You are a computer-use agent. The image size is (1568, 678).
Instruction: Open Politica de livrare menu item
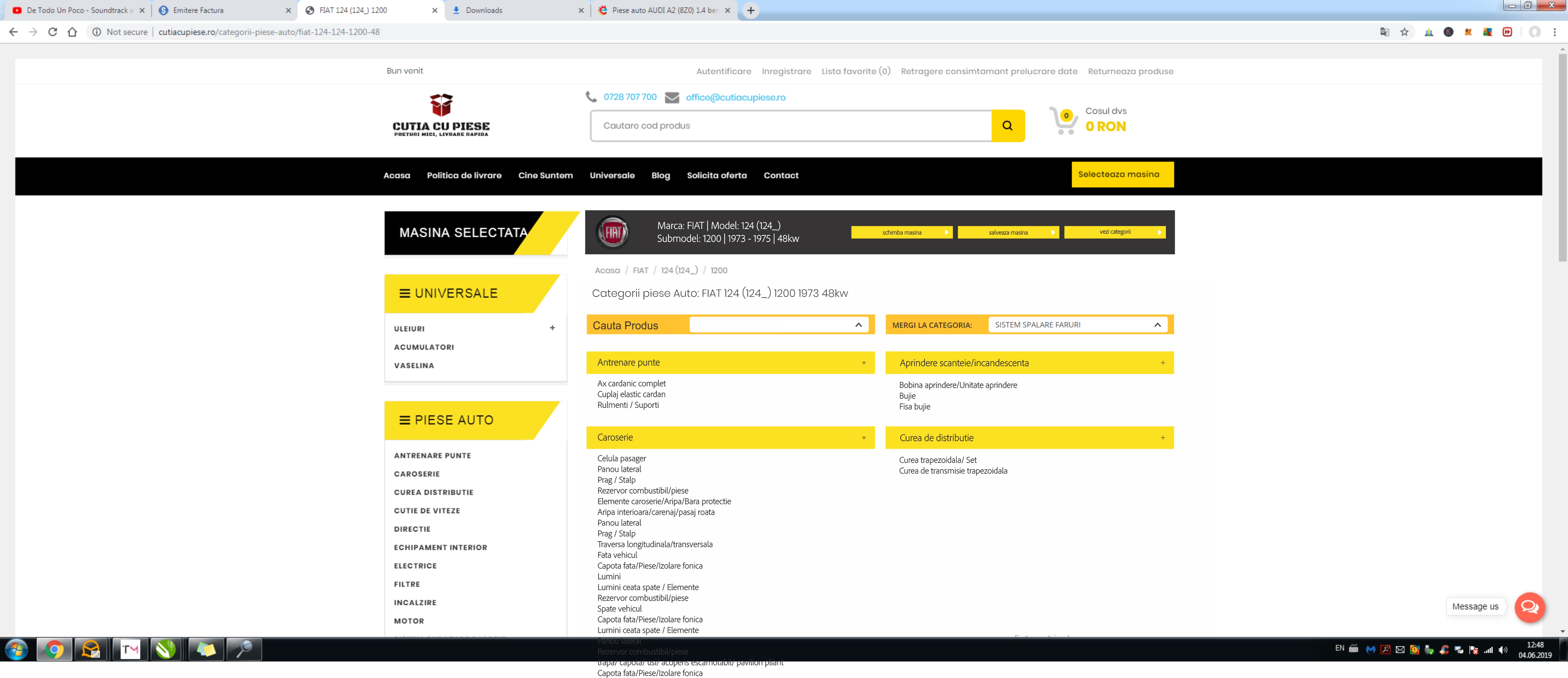coord(464,175)
